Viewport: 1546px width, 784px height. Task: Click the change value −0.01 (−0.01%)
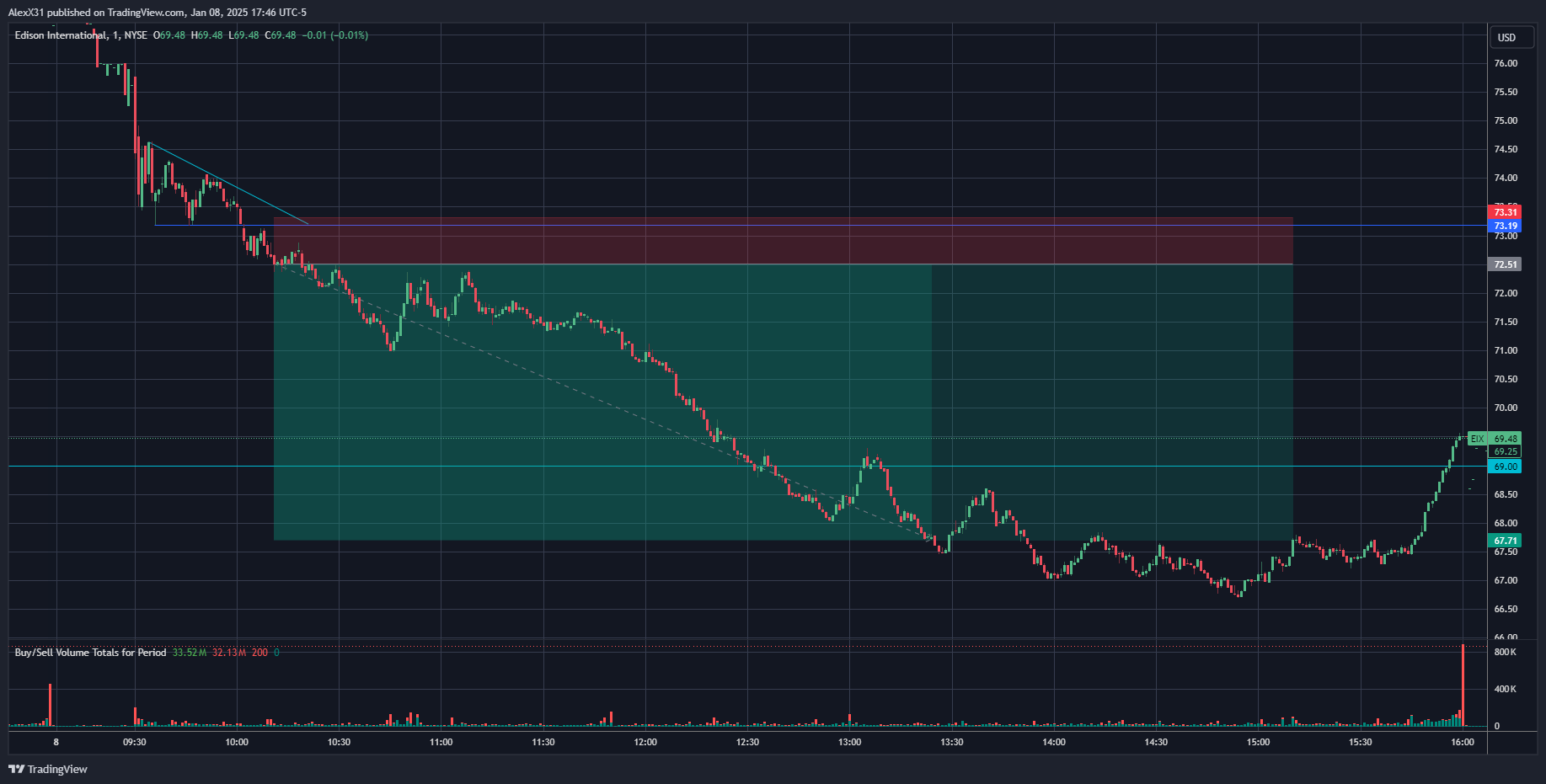[335, 35]
